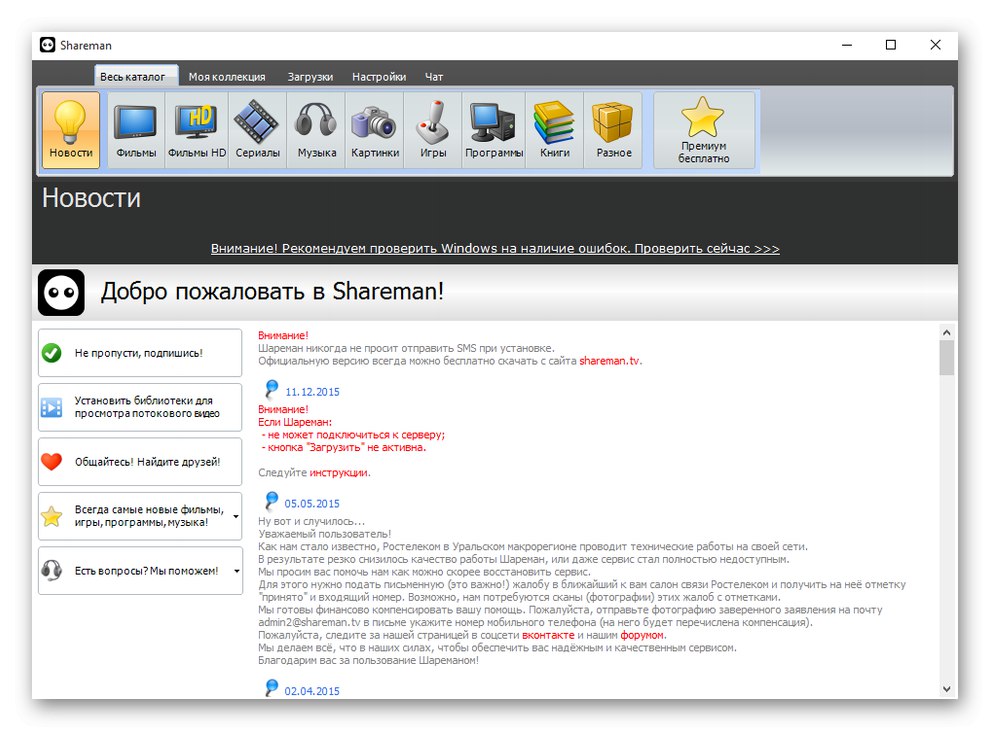990x731 pixels.
Task: Click the Новости section heading
Action: click(92, 198)
